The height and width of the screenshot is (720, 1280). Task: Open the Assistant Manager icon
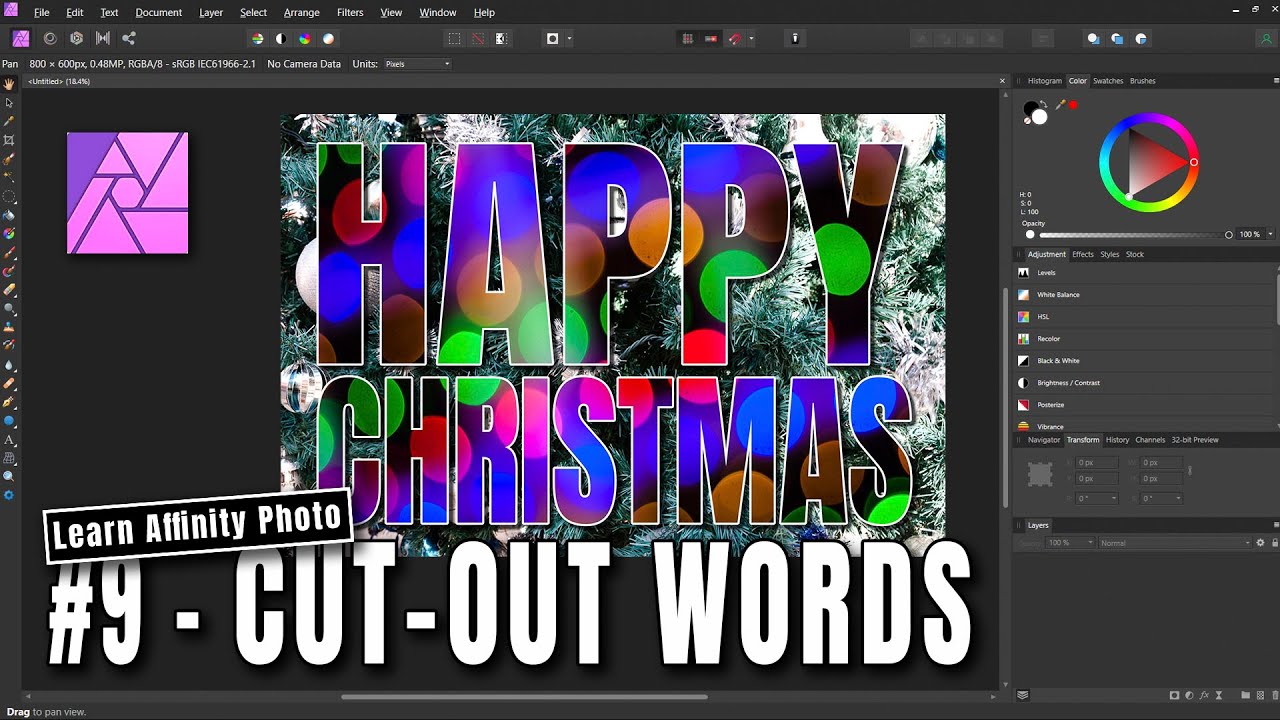[x=795, y=39]
